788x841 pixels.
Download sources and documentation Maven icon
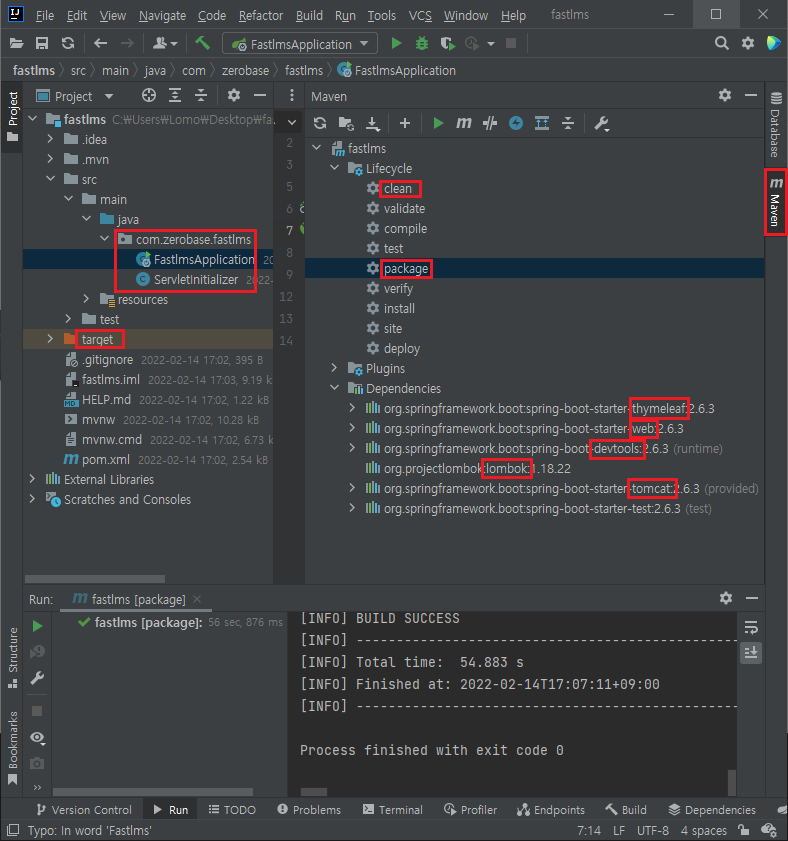(x=372, y=123)
